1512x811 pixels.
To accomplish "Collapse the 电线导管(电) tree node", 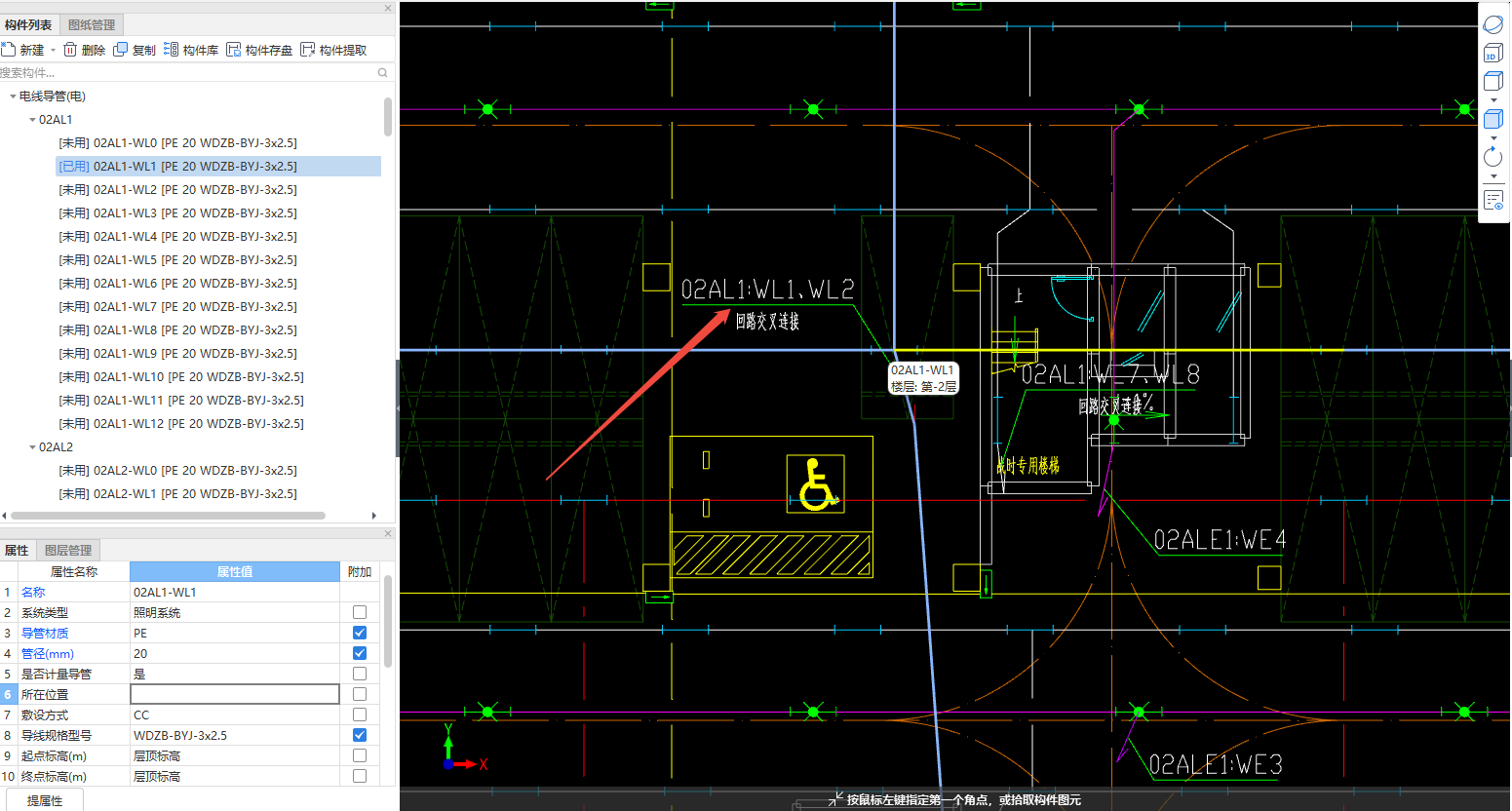I will [x=13, y=97].
